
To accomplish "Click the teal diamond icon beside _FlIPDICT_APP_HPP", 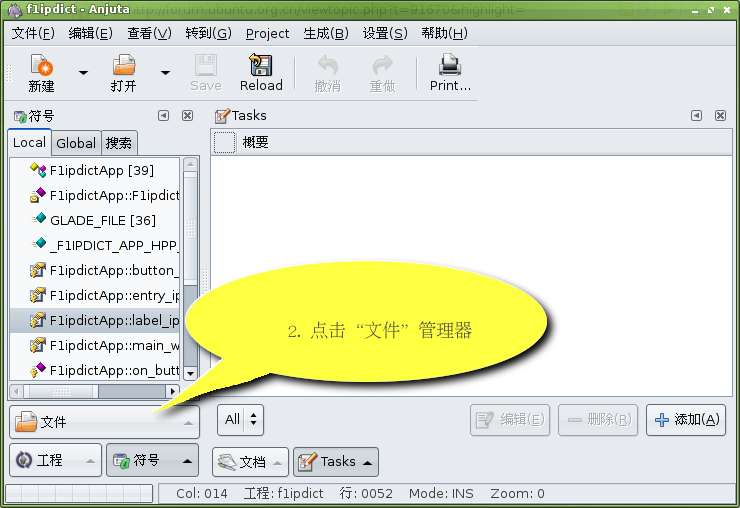I will pyautogui.click(x=39, y=243).
